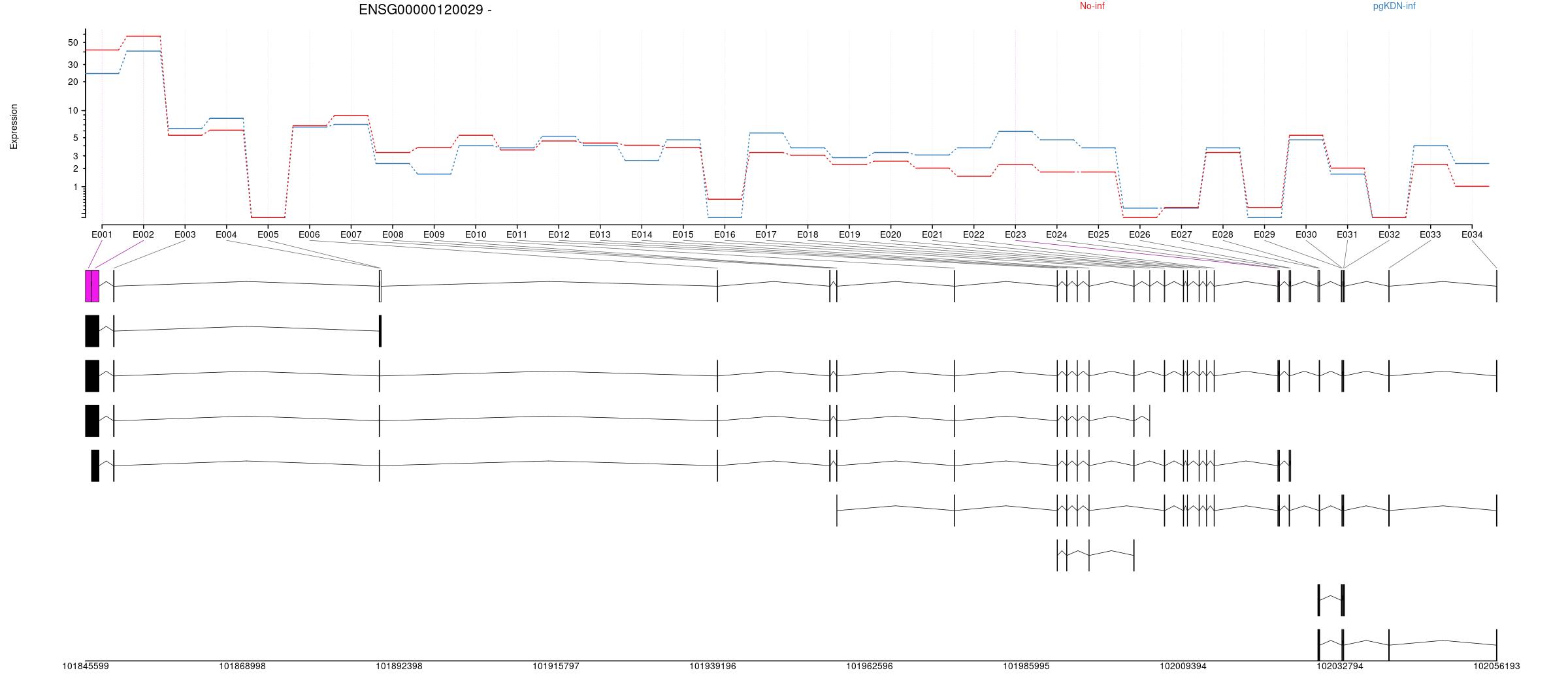Click genomic coordinate 101939196
Image resolution: width=1568 pixels, height=679 pixels.
coord(713,667)
